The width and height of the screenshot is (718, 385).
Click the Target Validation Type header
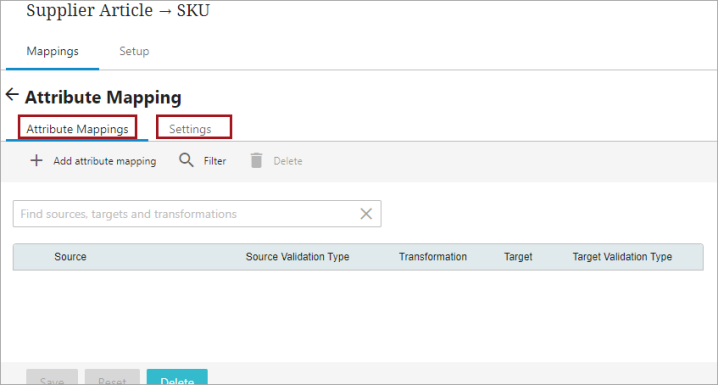(x=622, y=257)
